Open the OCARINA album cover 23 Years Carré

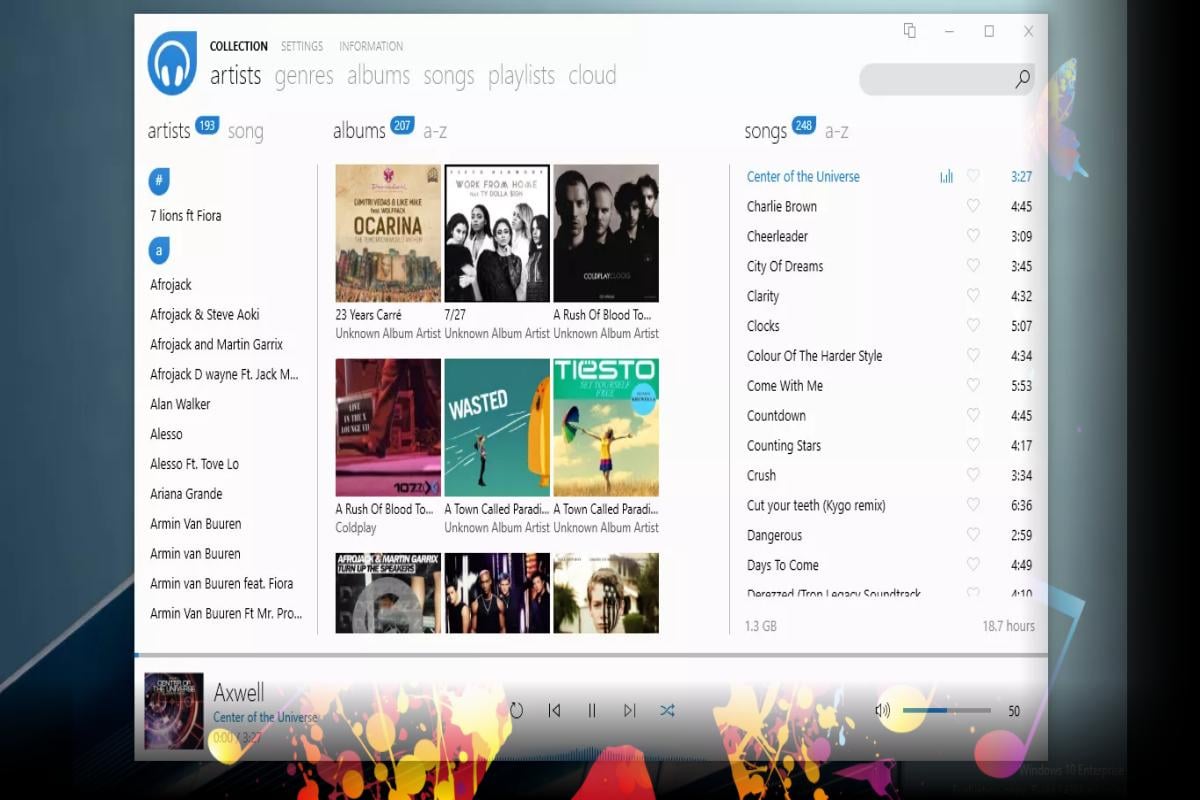(388, 233)
